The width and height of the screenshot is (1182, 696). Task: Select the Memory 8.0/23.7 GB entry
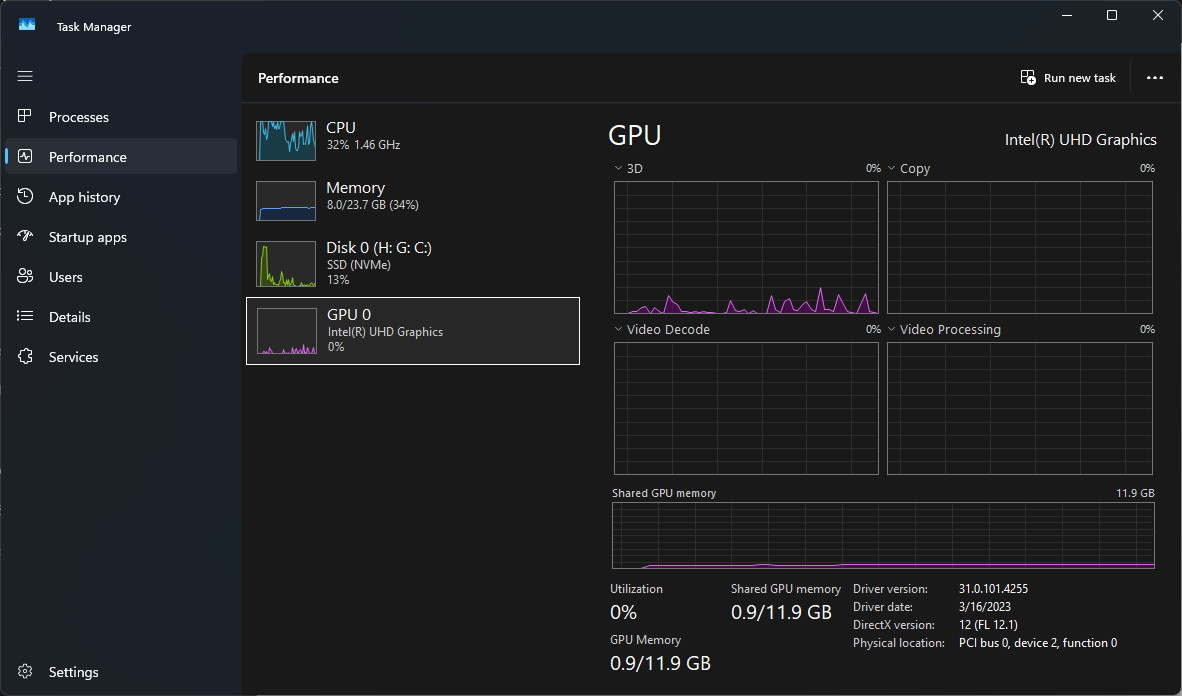tap(413, 200)
